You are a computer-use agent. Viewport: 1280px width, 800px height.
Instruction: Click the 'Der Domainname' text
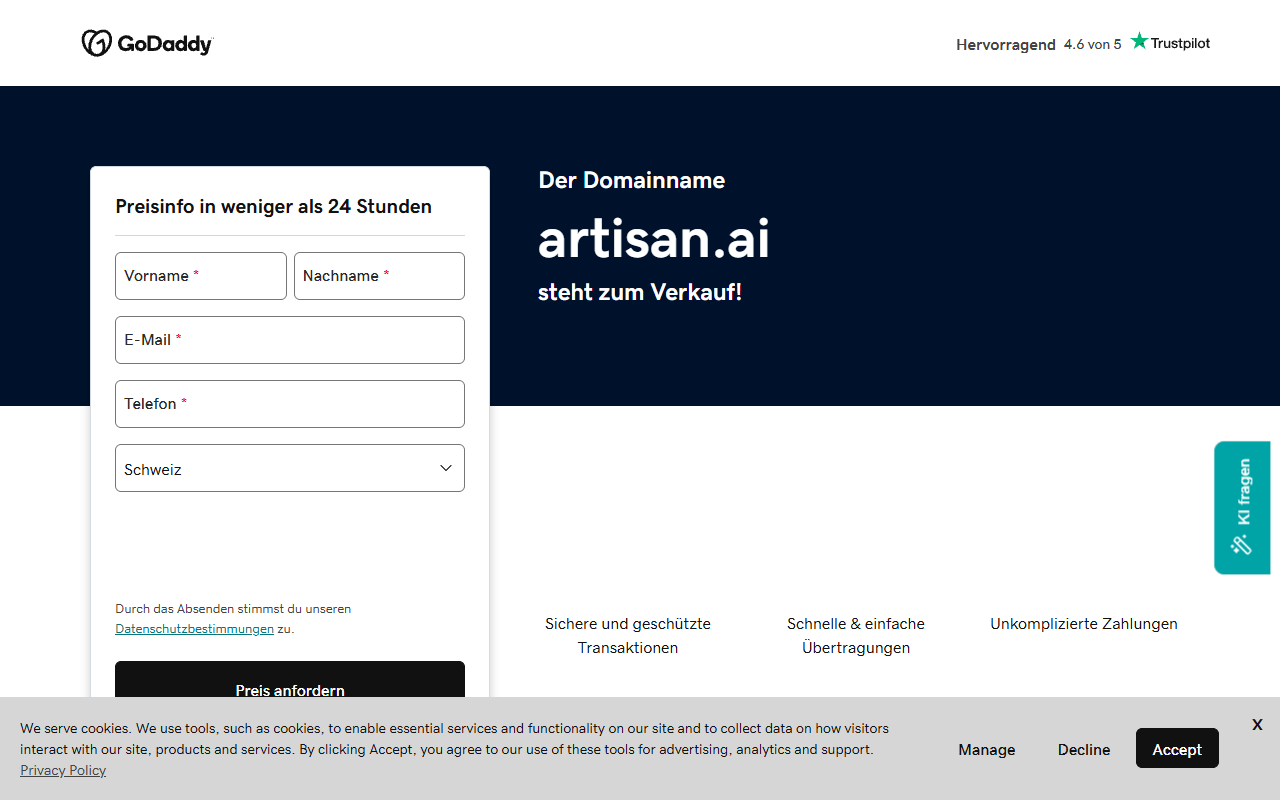coord(632,180)
